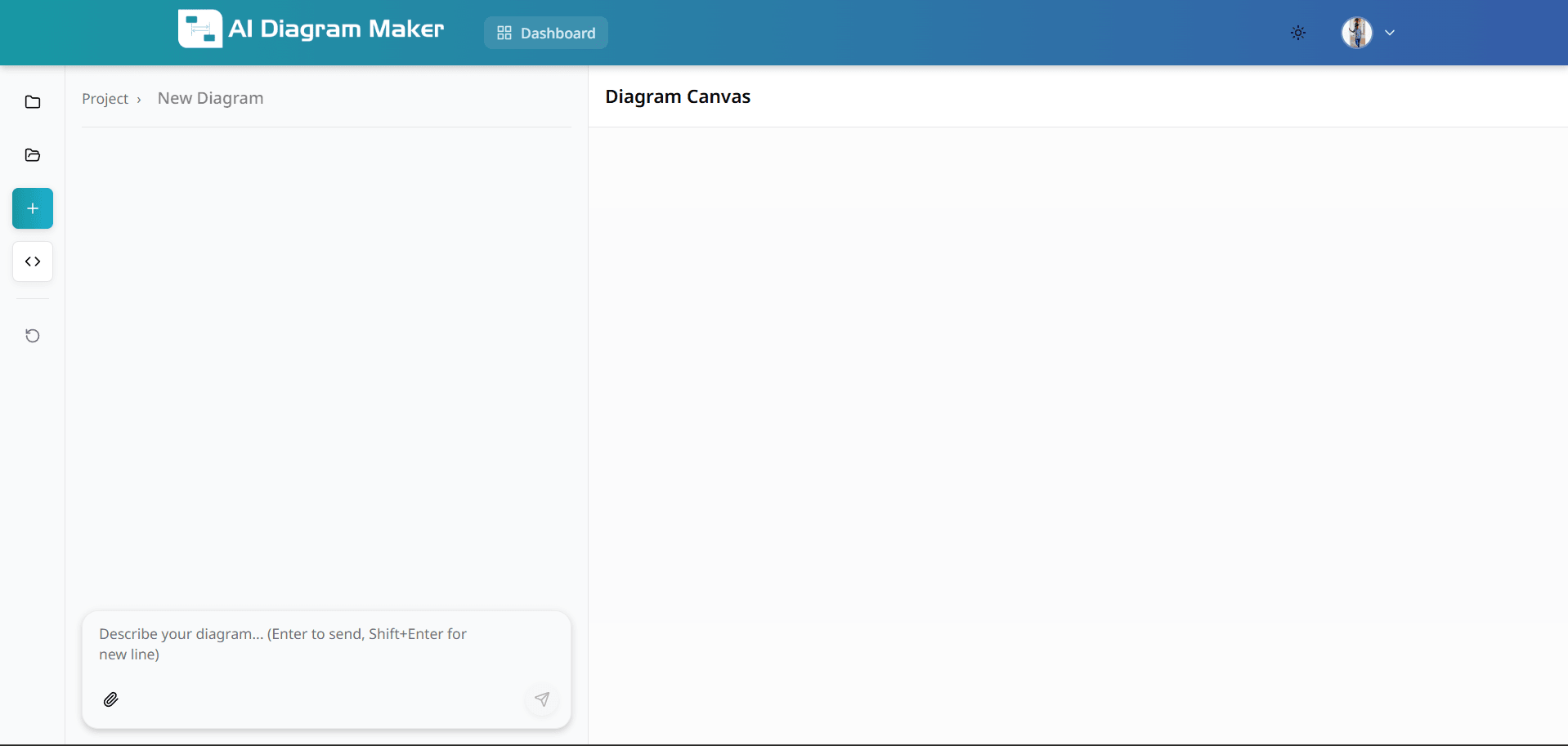Click the AI Diagram Maker logo icon
Screen dimensions: 1568x746
click(x=199, y=28)
